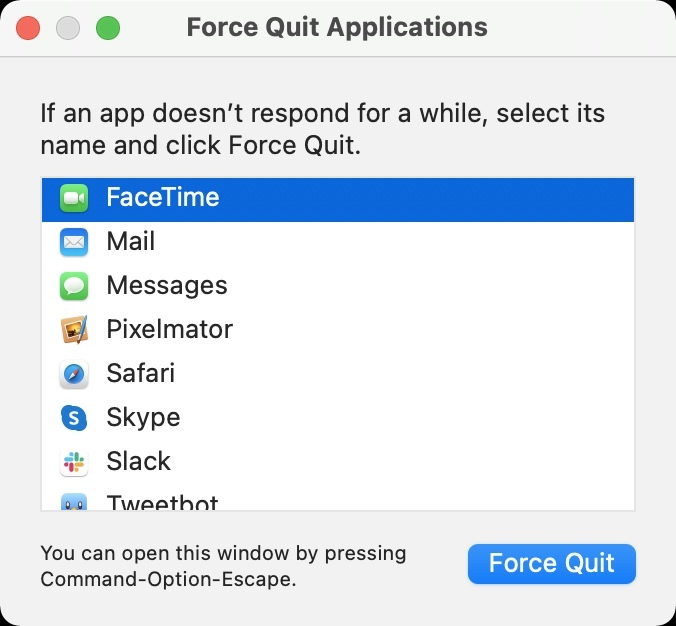Choose Messages from the application list
676x626 pixels.
pos(167,286)
